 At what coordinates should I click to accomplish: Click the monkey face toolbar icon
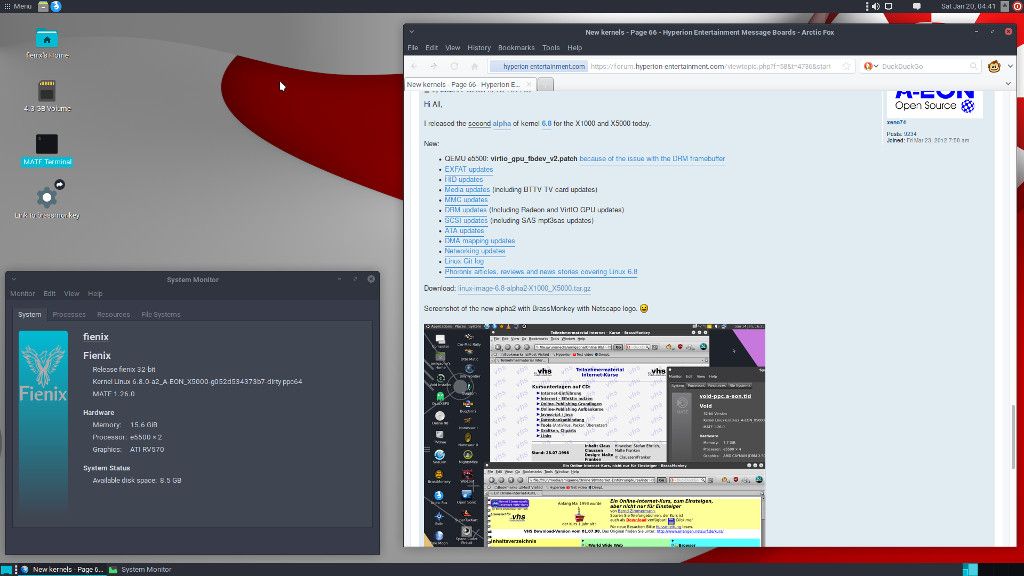point(994,67)
